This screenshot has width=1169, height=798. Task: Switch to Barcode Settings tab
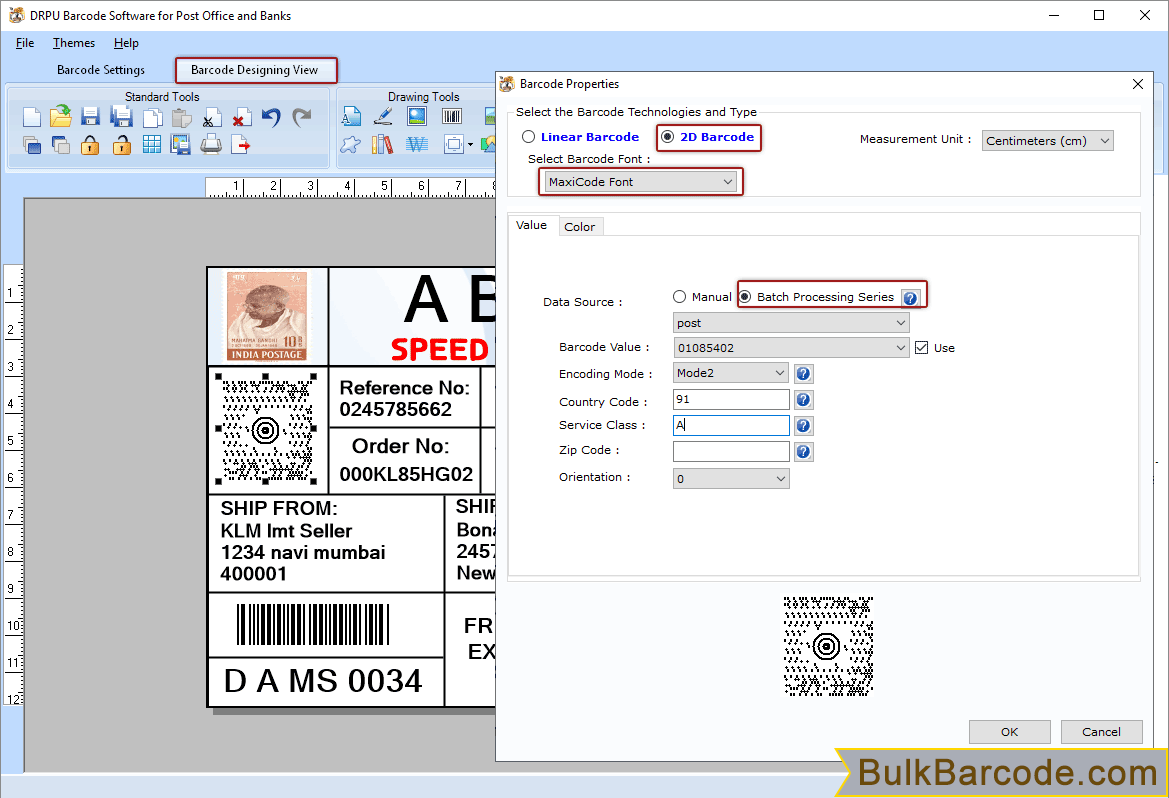pyautogui.click(x=101, y=70)
